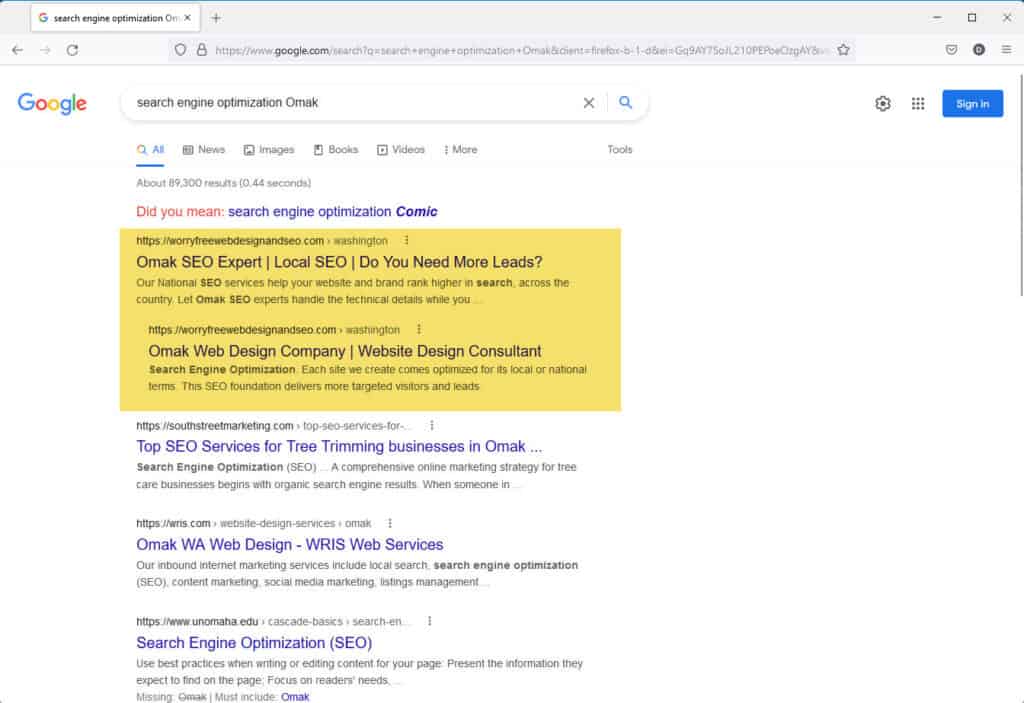
Task: Open options dots beside Omak Web Design Company result
Action: pyautogui.click(x=419, y=329)
